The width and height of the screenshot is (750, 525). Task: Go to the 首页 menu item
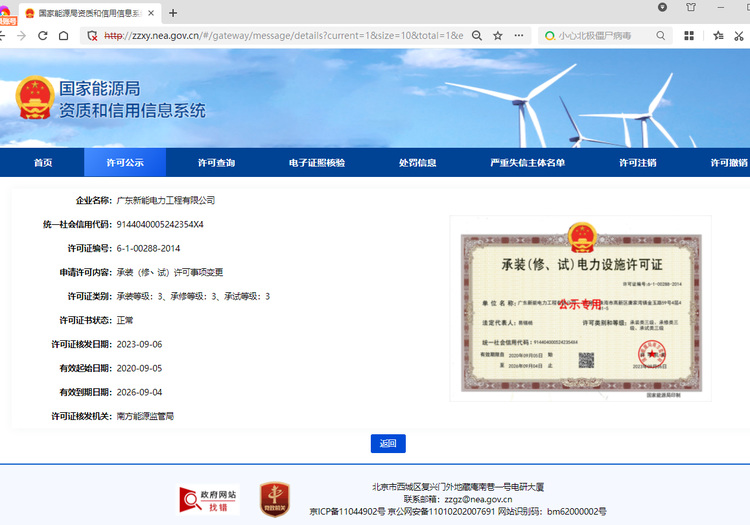43,163
